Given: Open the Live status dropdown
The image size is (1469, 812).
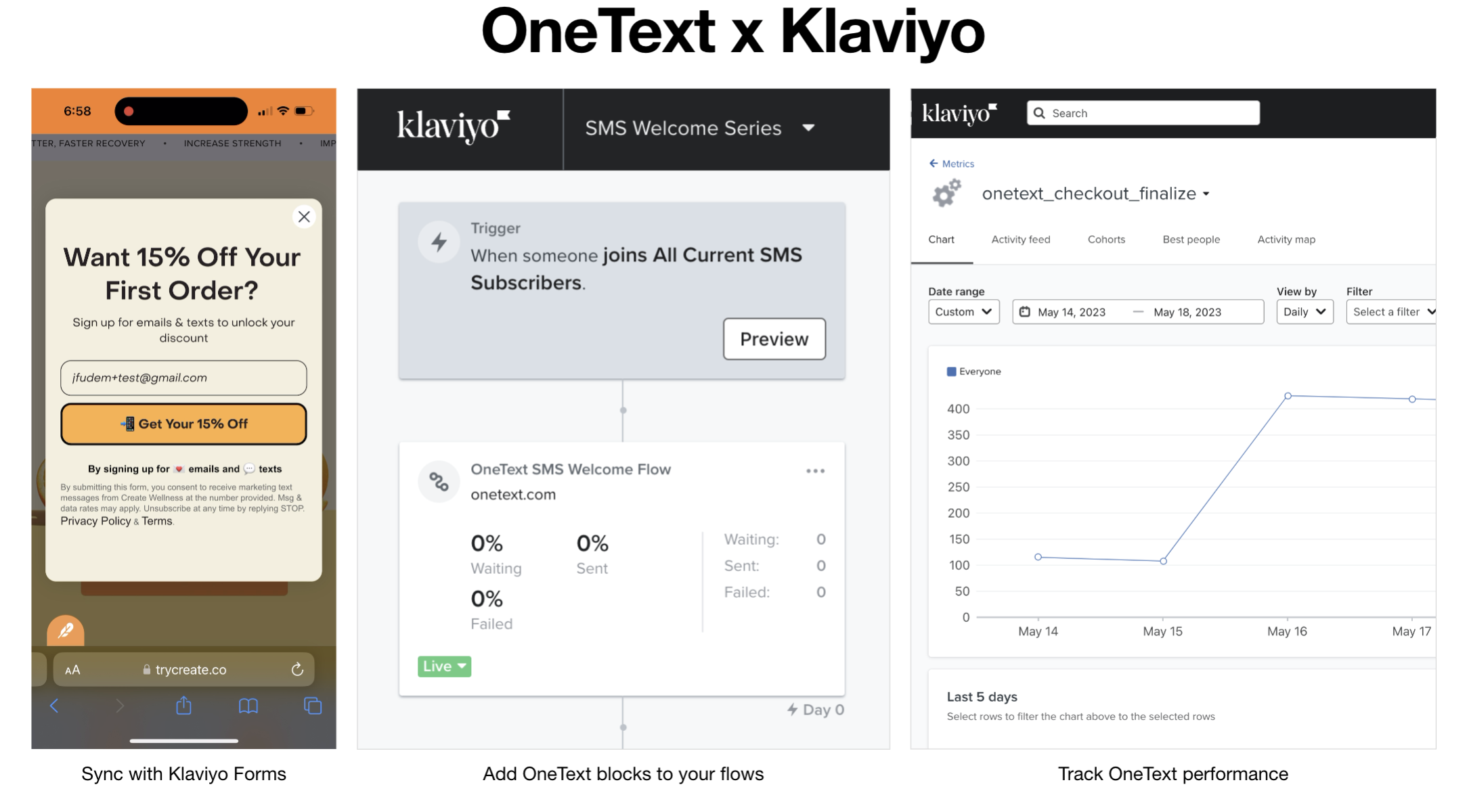Looking at the screenshot, I should tap(444, 667).
